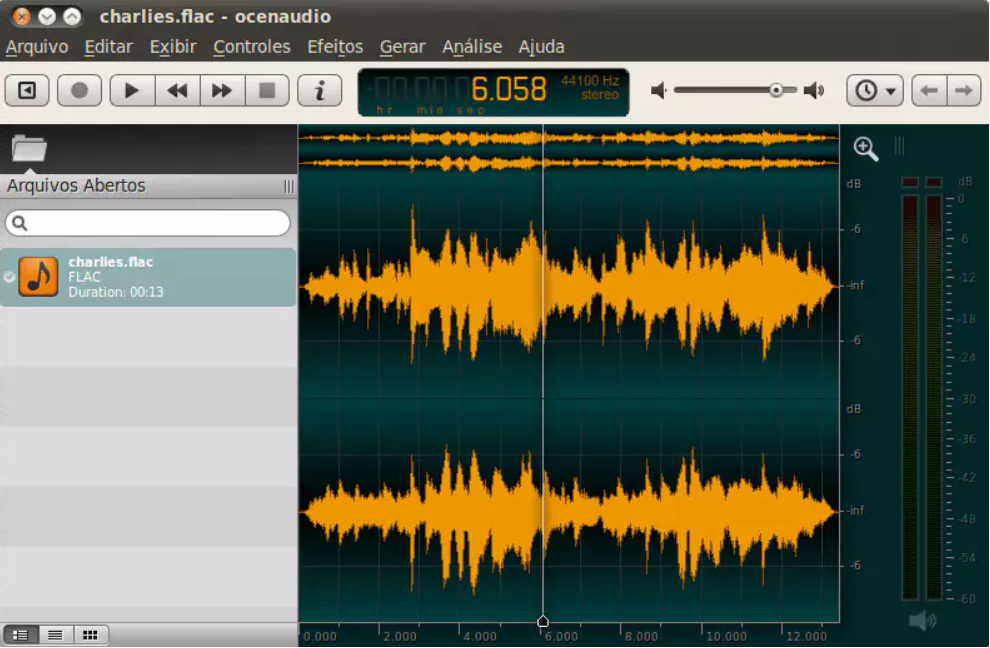The height and width of the screenshot is (648, 990).
Task: Click the search field in Arquivos Abertos
Action: click(x=148, y=223)
